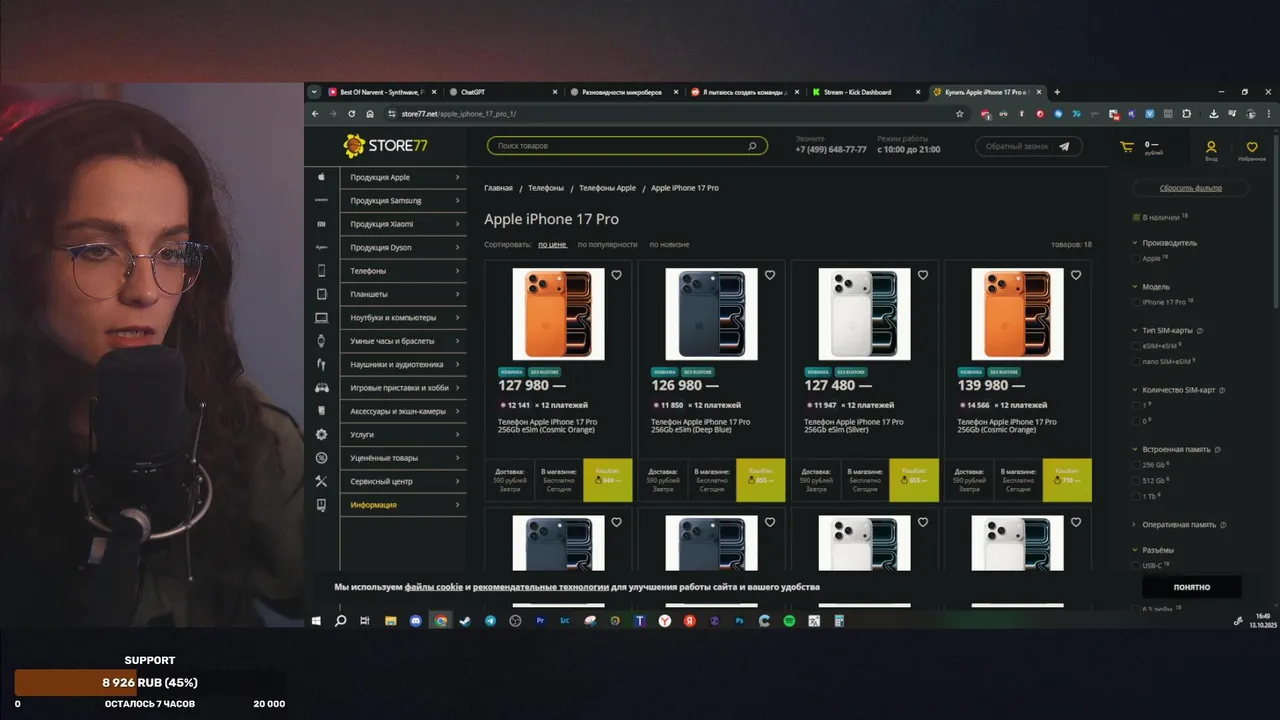Accept cookies with the ПОНЯТНО button
Viewport: 1280px width, 720px height.
tap(1192, 587)
